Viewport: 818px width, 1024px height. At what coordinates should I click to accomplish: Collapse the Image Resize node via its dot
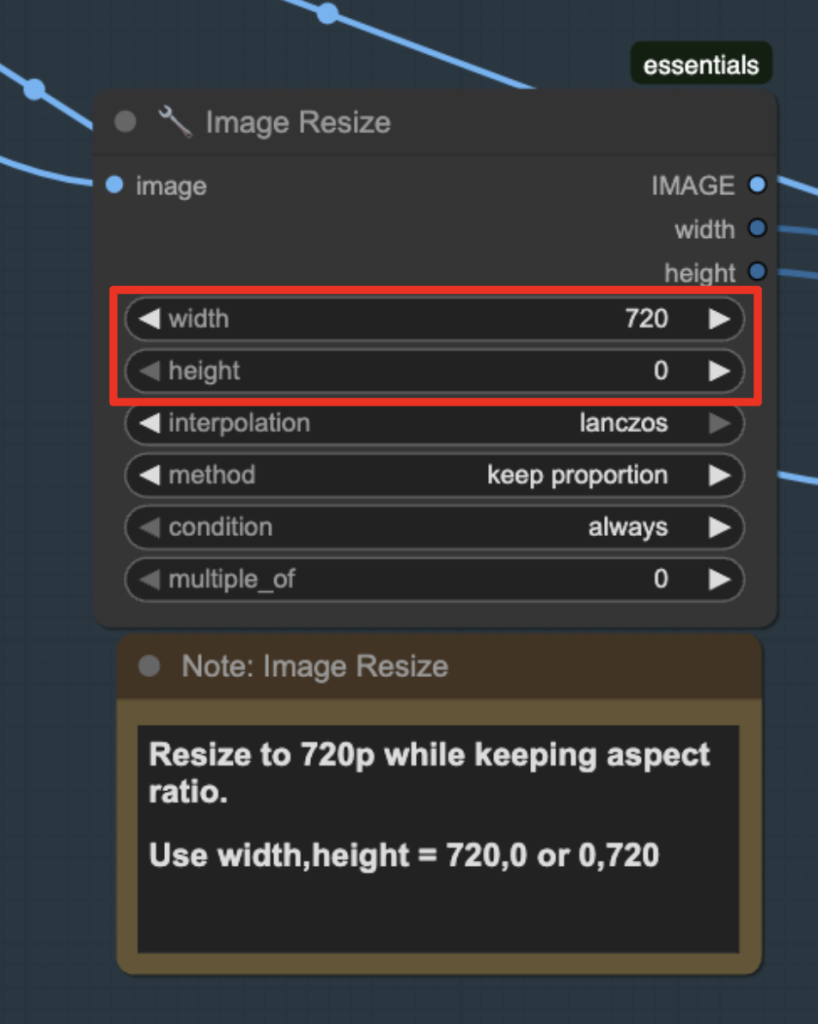[125, 121]
